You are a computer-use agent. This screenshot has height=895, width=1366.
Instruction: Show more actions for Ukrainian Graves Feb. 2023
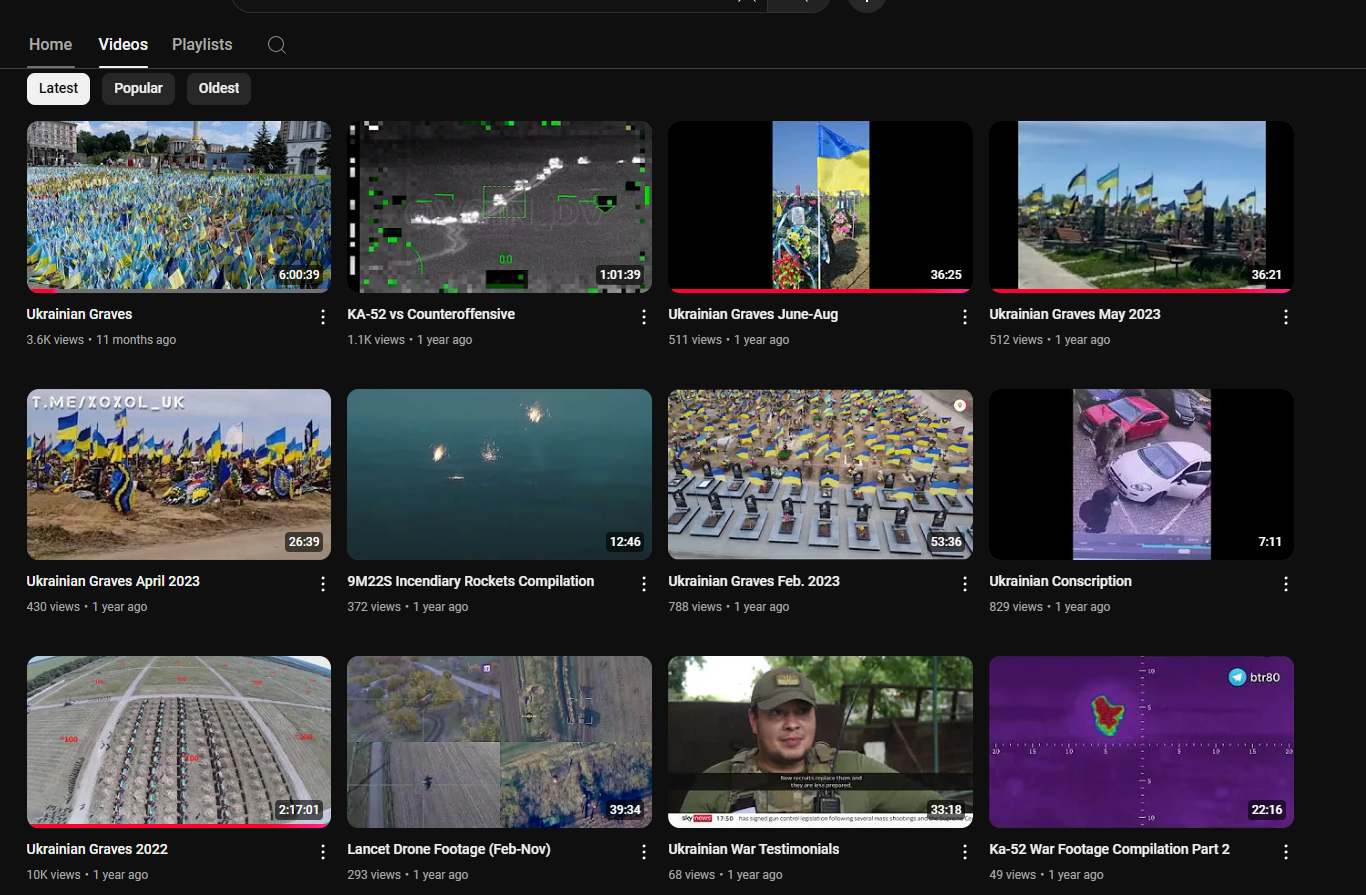point(965,584)
